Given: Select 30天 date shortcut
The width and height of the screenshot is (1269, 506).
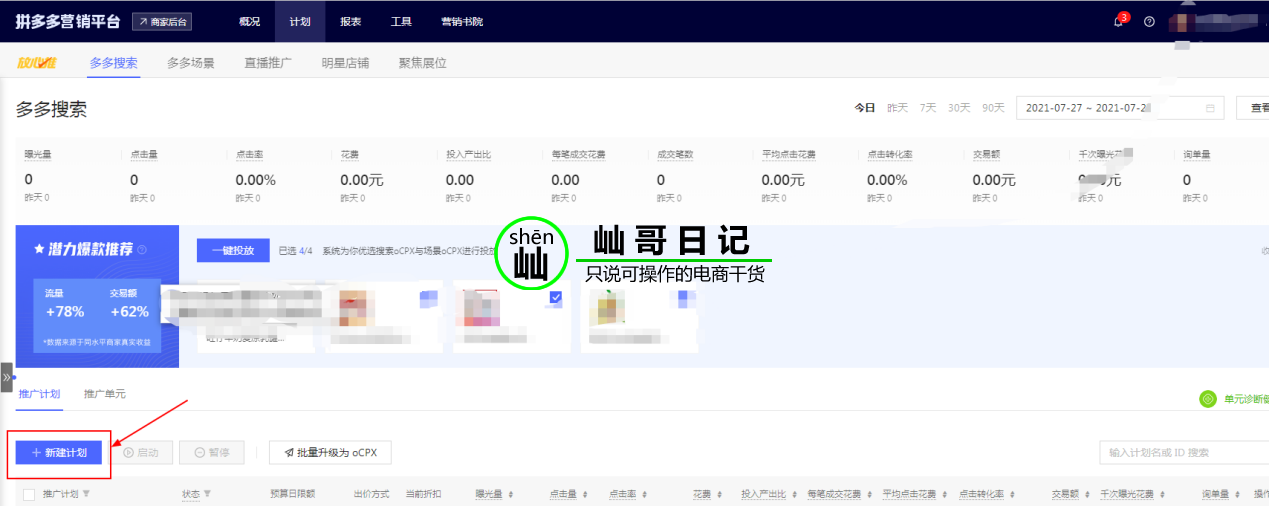Looking at the screenshot, I should 959,108.
